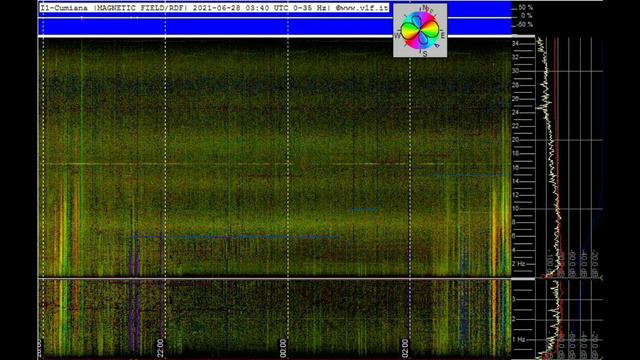Click the 30 frequency axis label
The width and height of the screenshot is (640, 360).
pos(516,71)
